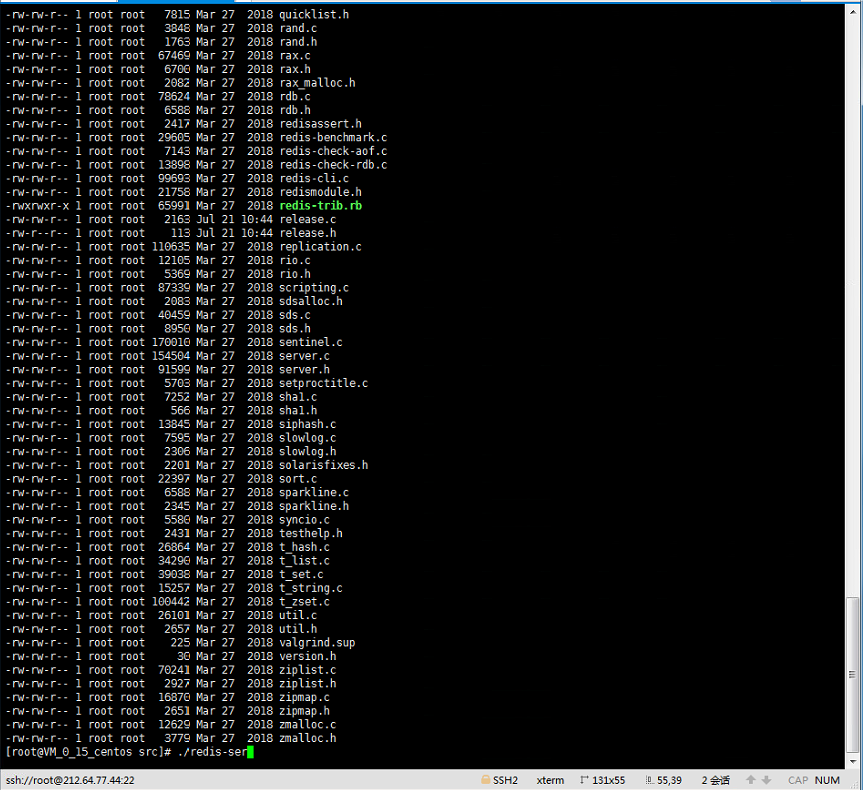Image resolution: width=863 pixels, height=790 pixels.
Task: Click the t_set.c file name
Action: tap(301, 574)
